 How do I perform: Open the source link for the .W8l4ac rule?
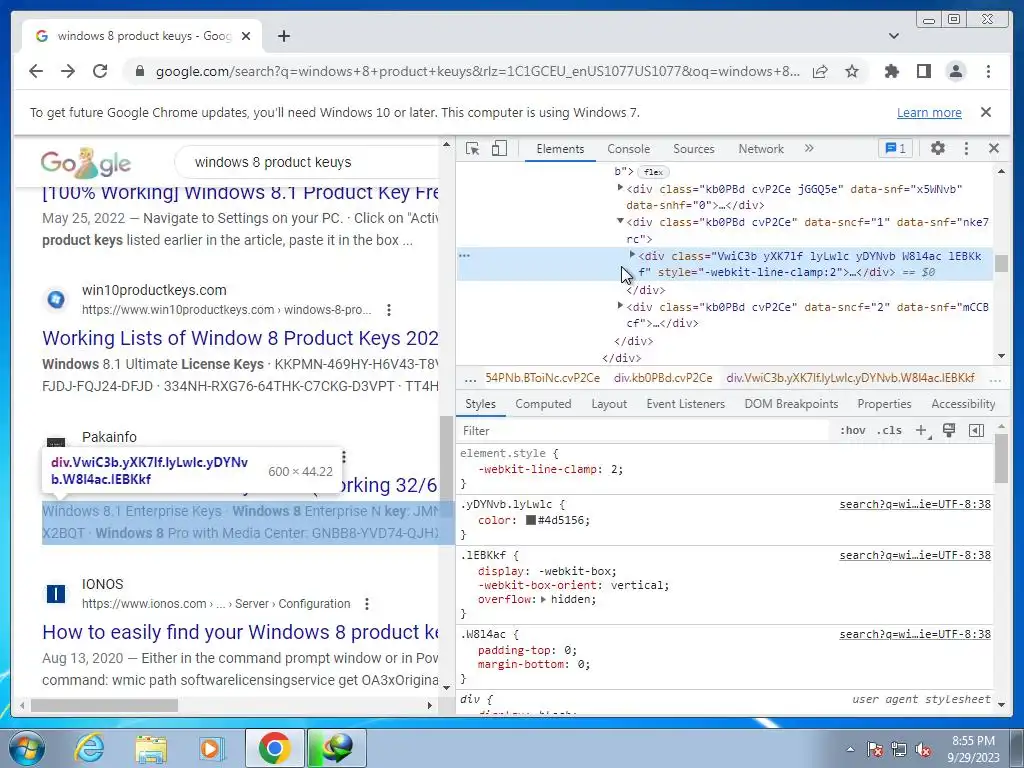pos(915,634)
